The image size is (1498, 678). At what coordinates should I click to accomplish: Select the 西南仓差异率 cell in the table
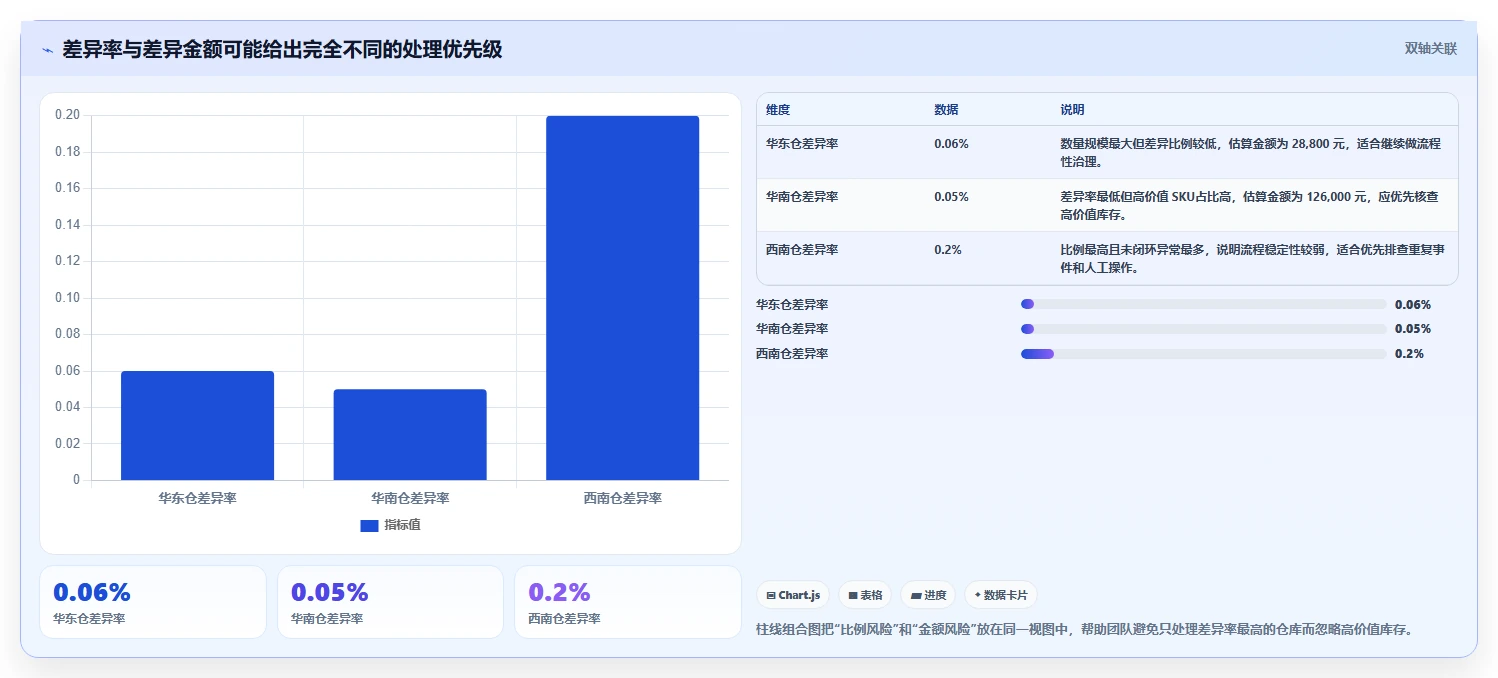click(802, 250)
